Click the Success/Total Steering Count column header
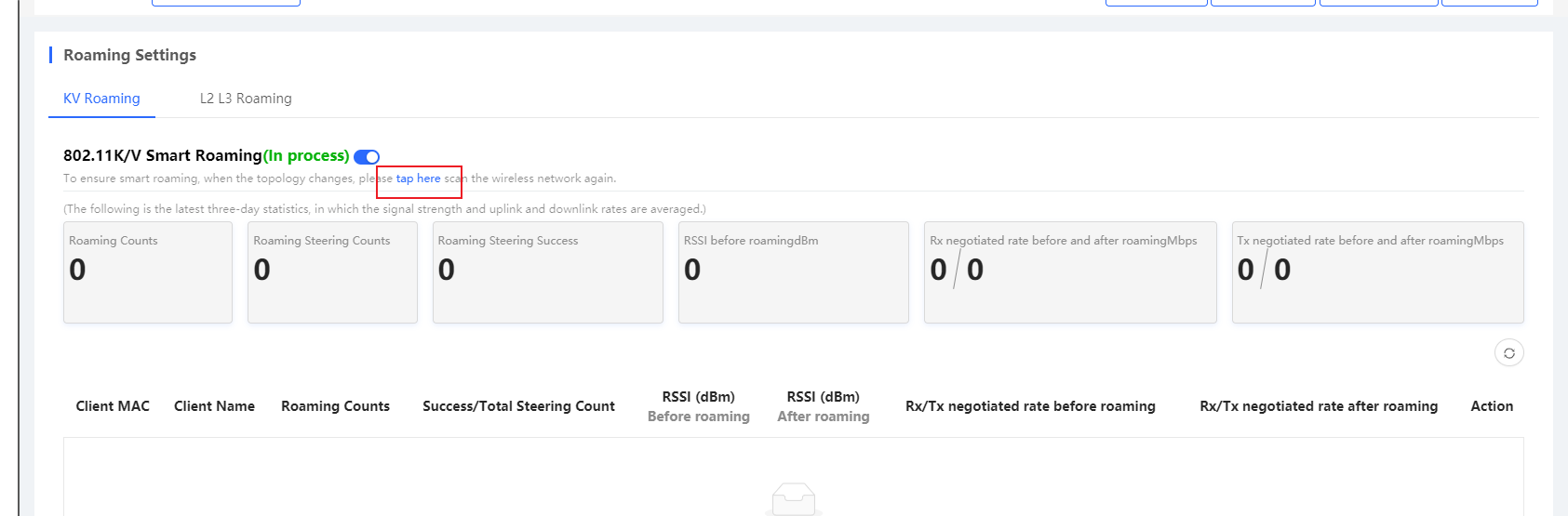This screenshot has height=516, width=1568. [518, 406]
